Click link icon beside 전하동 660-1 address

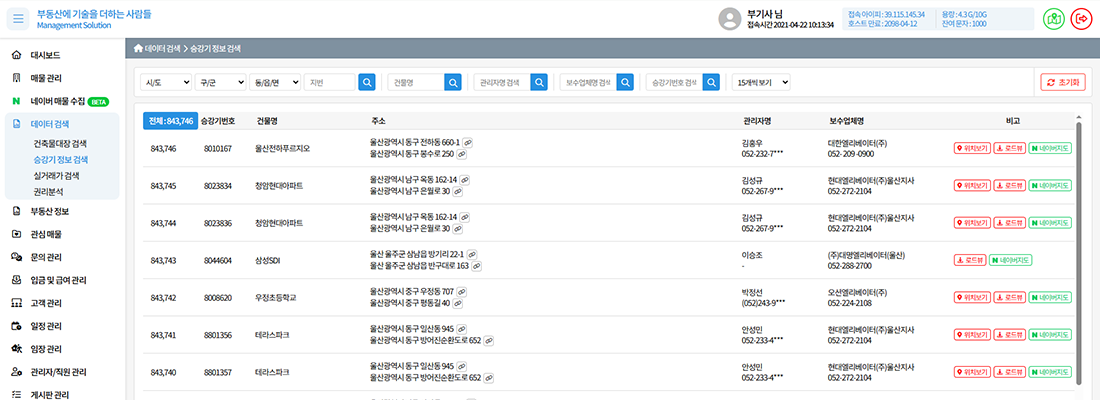pyautogui.click(x=468, y=142)
